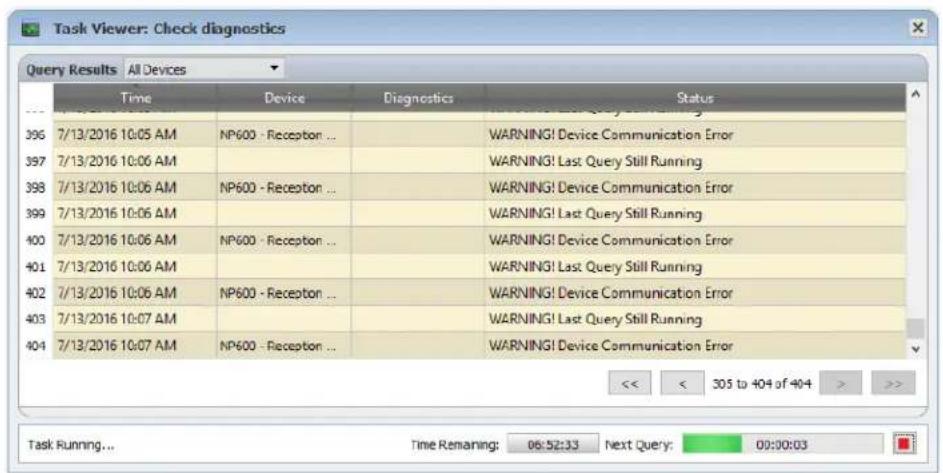Click the Time Remaining 06:52:33 field

553,444
